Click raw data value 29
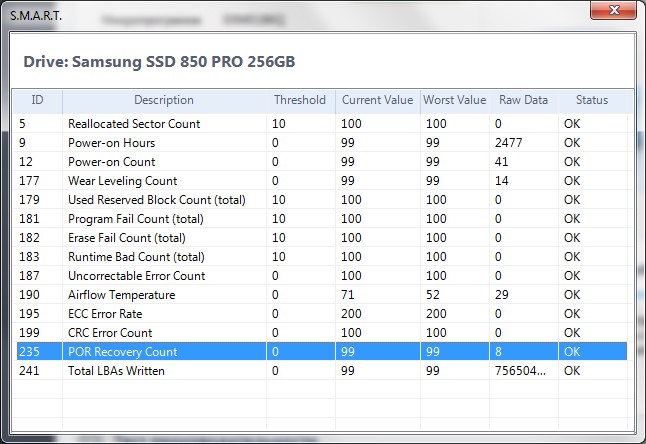The width and height of the screenshot is (646, 444). click(x=501, y=294)
